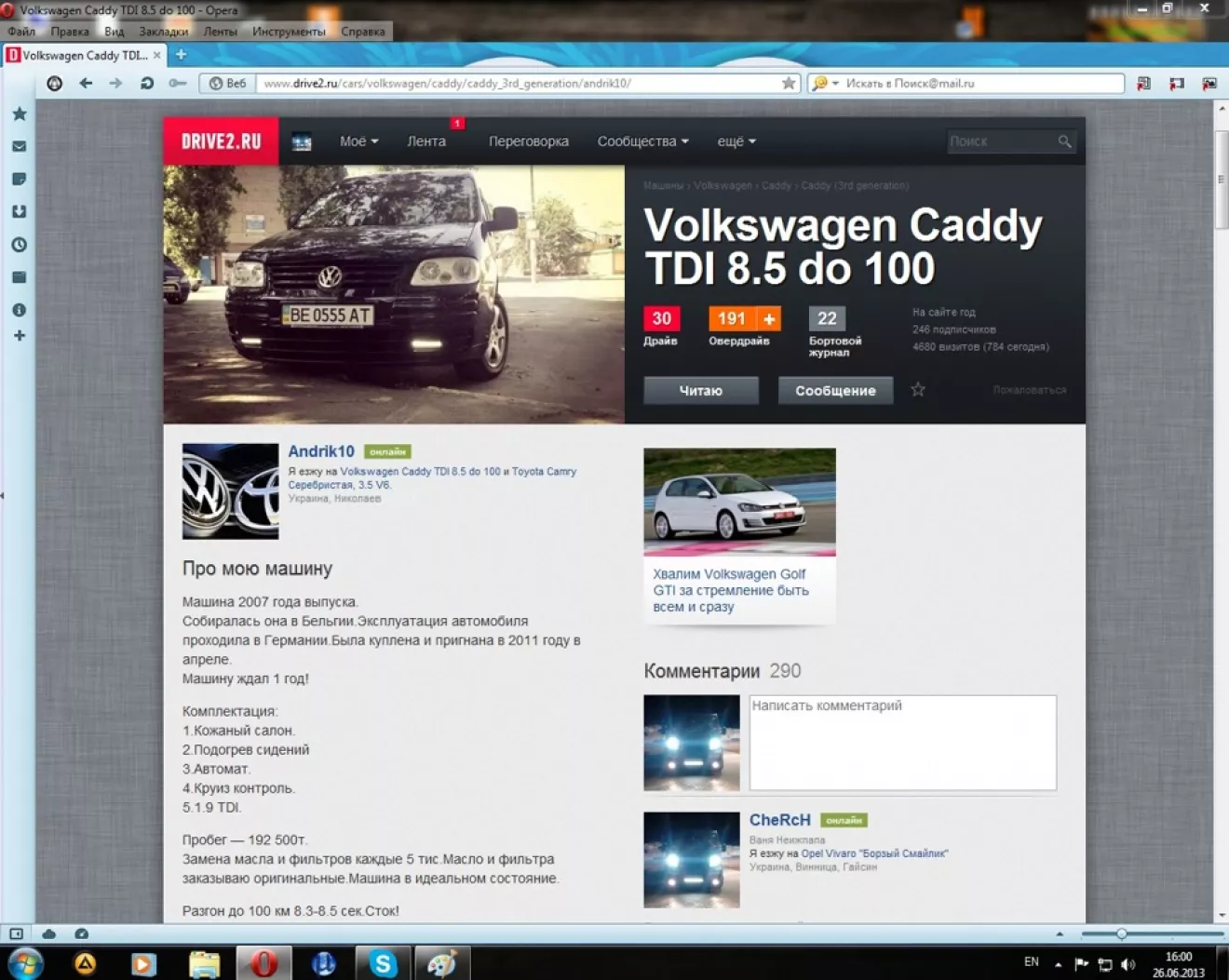Screen dimensions: 1229x980
Task: Click the Читаю button
Action: pos(701,391)
